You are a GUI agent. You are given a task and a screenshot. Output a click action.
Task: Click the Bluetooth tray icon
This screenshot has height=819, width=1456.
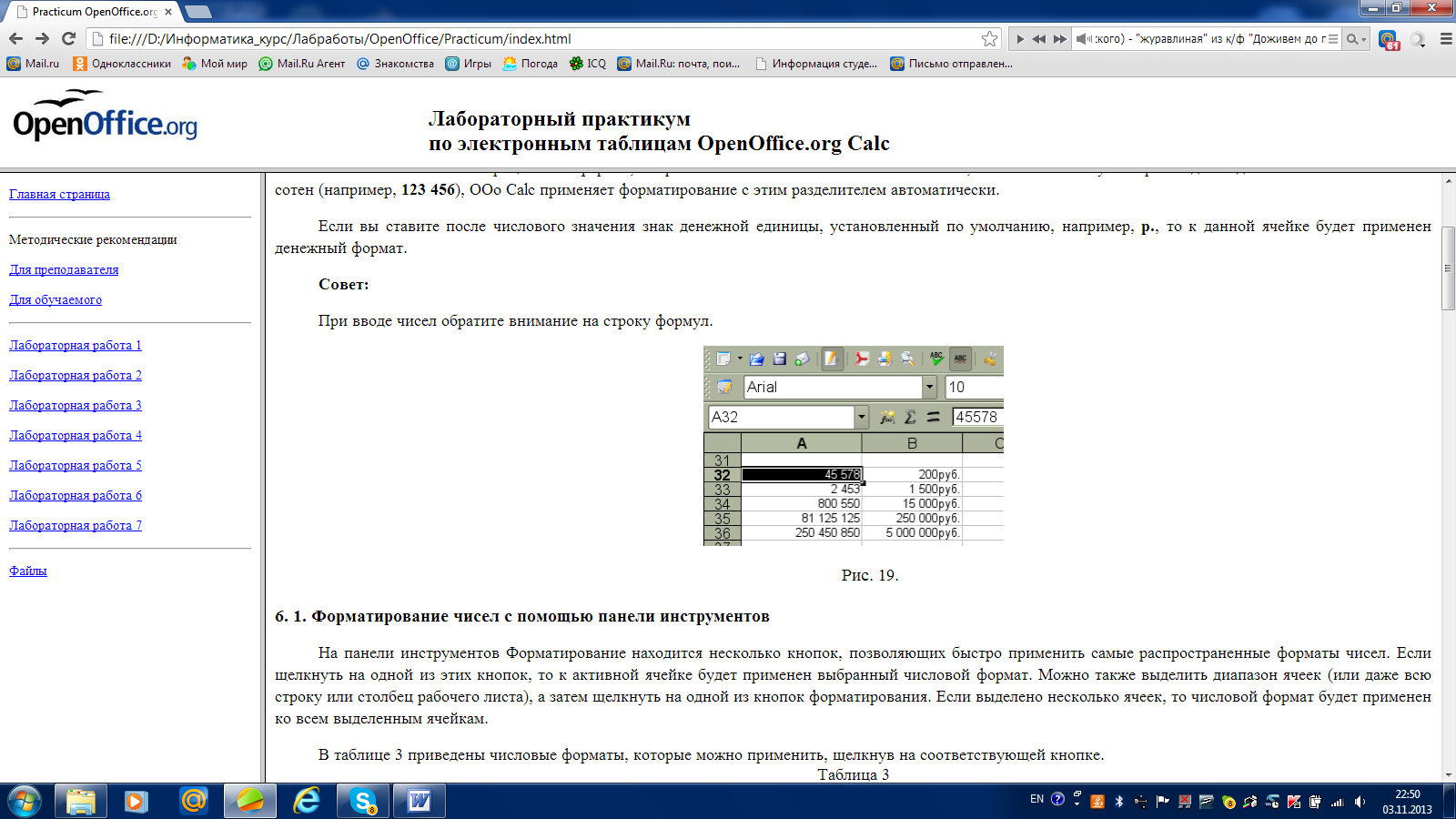pos(1119,802)
